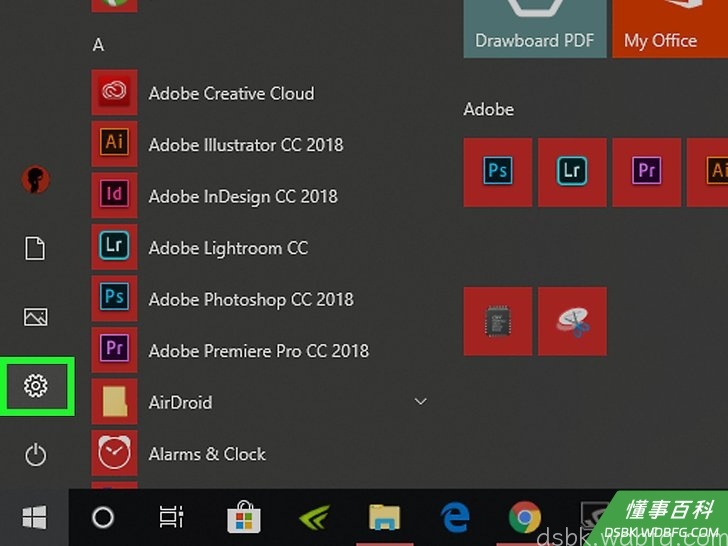Open the Documents icon in sidebar
The height and width of the screenshot is (546, 728).
point(35,248)
